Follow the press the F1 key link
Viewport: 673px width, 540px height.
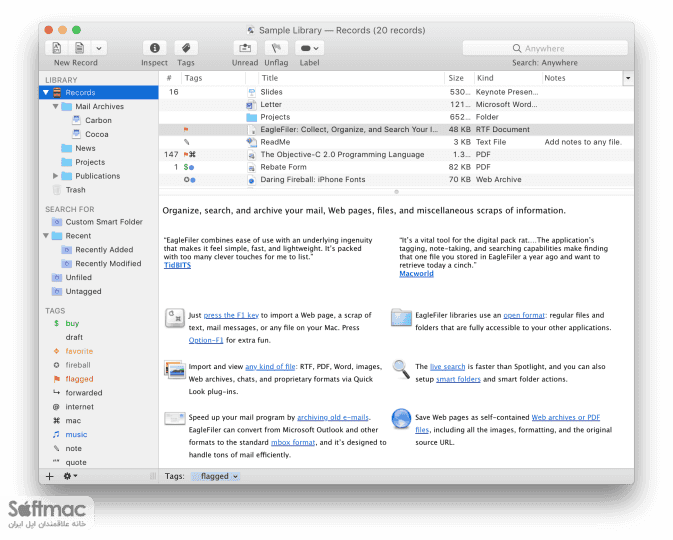click(x=231, y=315)
